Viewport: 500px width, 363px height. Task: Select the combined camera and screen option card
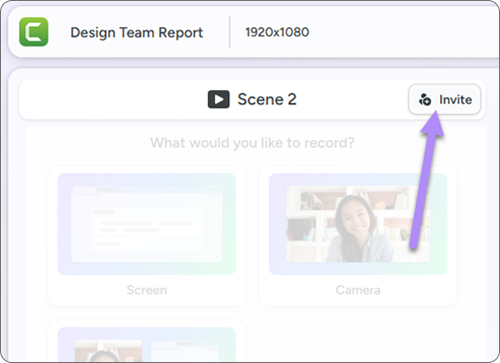147,341
